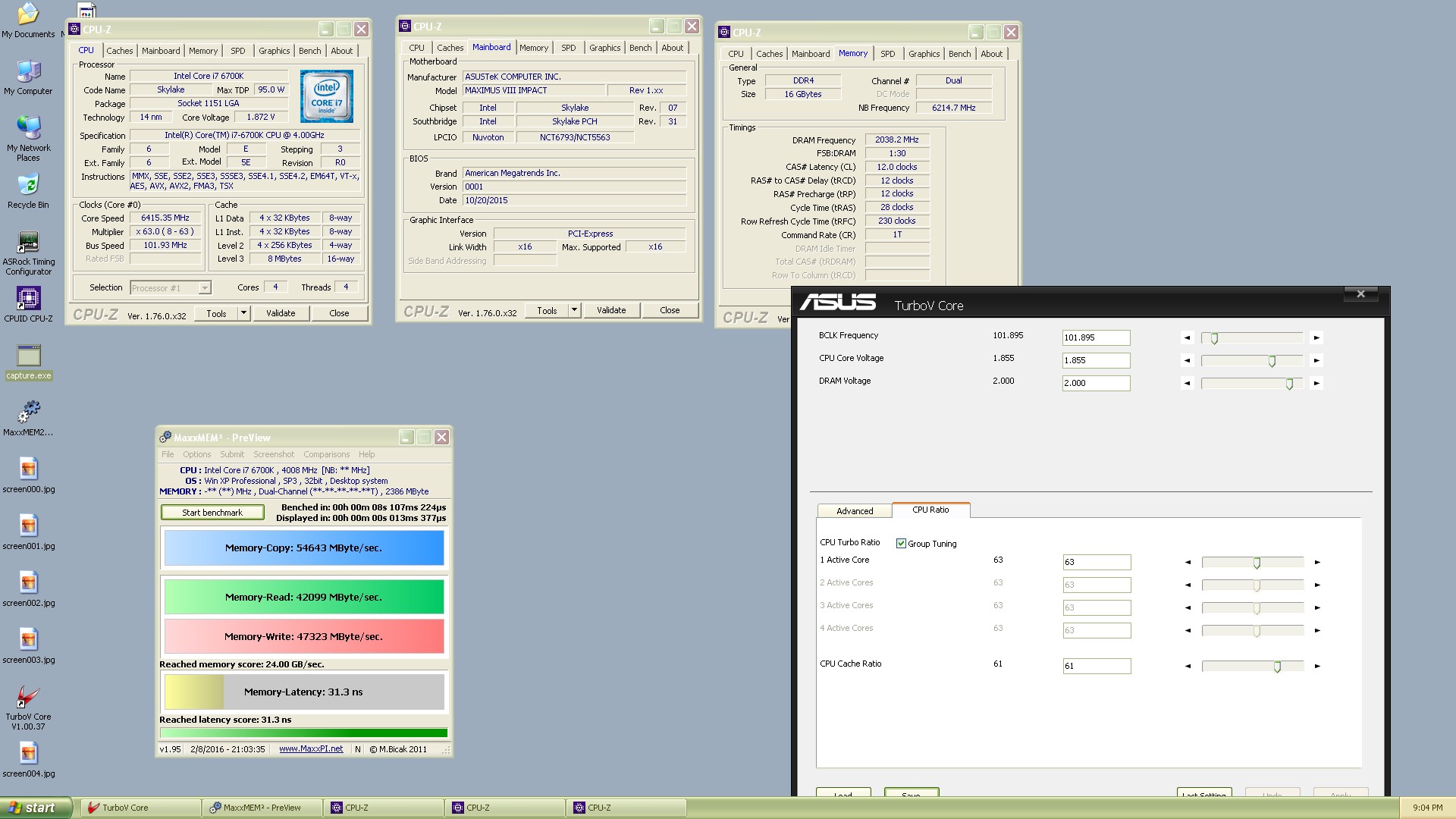Decrease 1 Active Core ratio with left arrow

point(1188,562)
